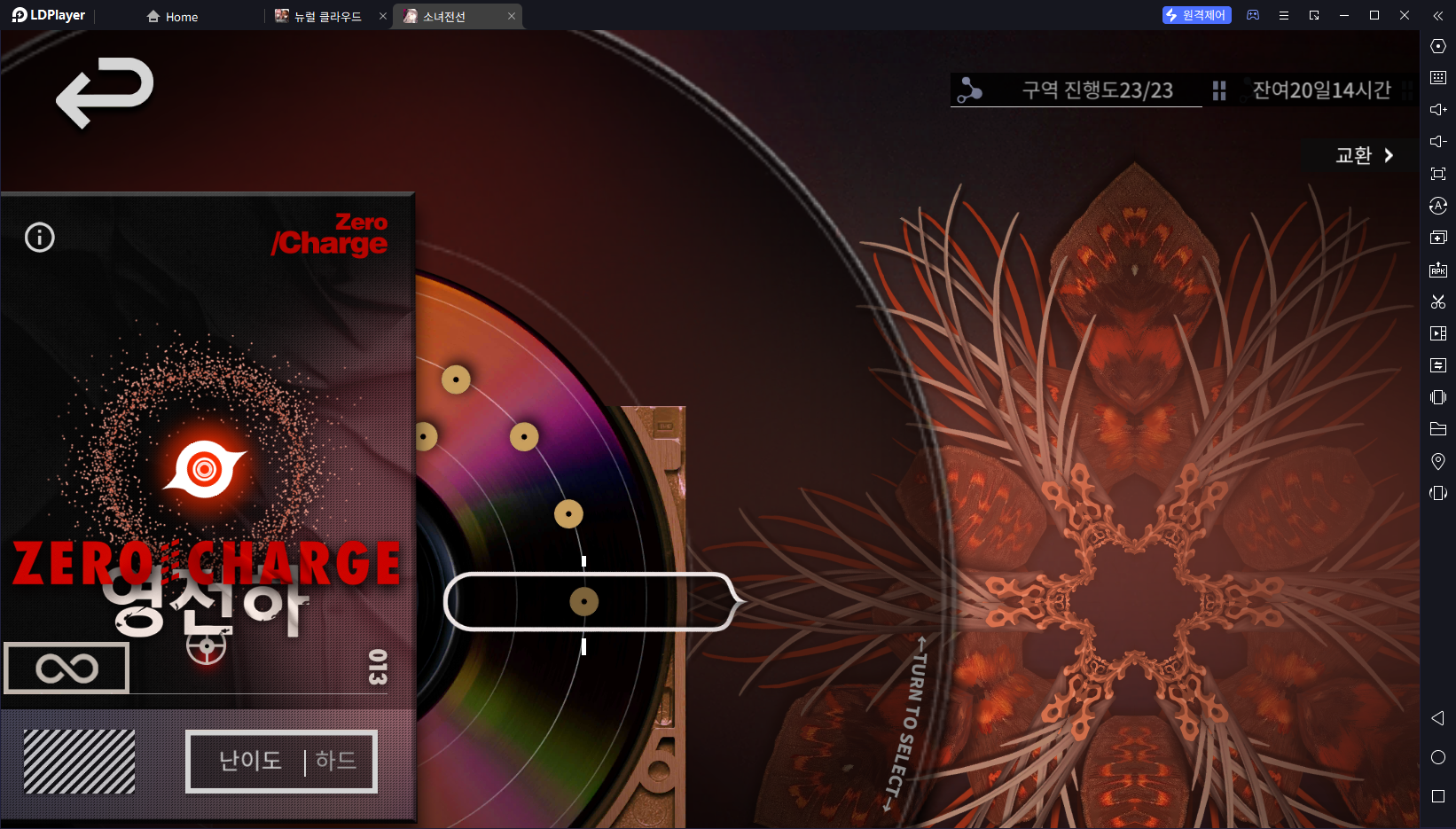Collapse the sidebar with double chevron
Image resolution: width=1456 pixels, height=829 pixels.
click(1438, 15)
